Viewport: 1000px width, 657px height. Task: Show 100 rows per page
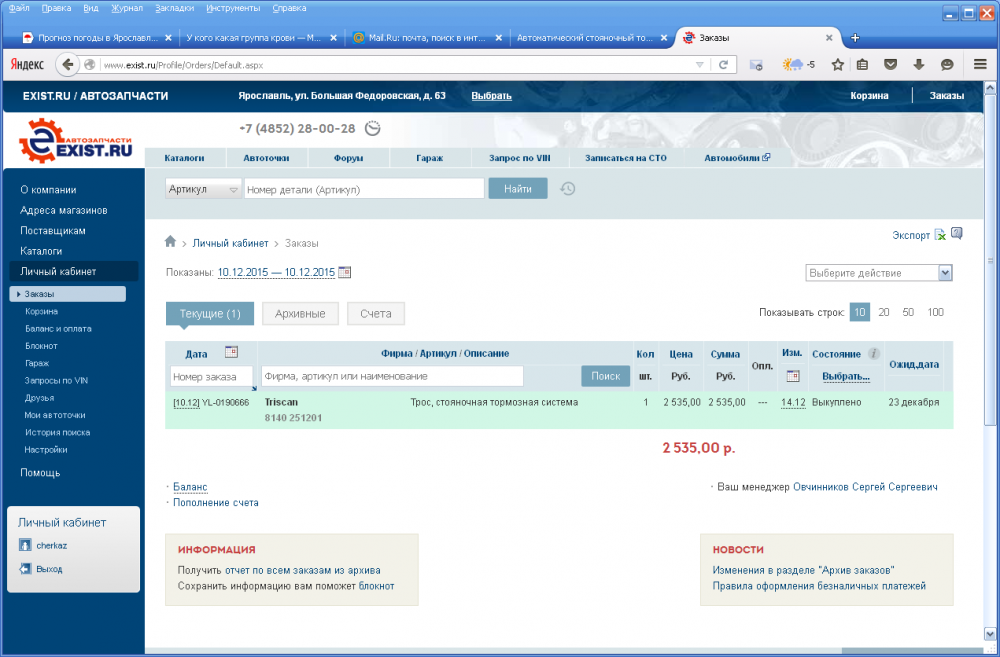pyautogui.click(x=936, y=312)
